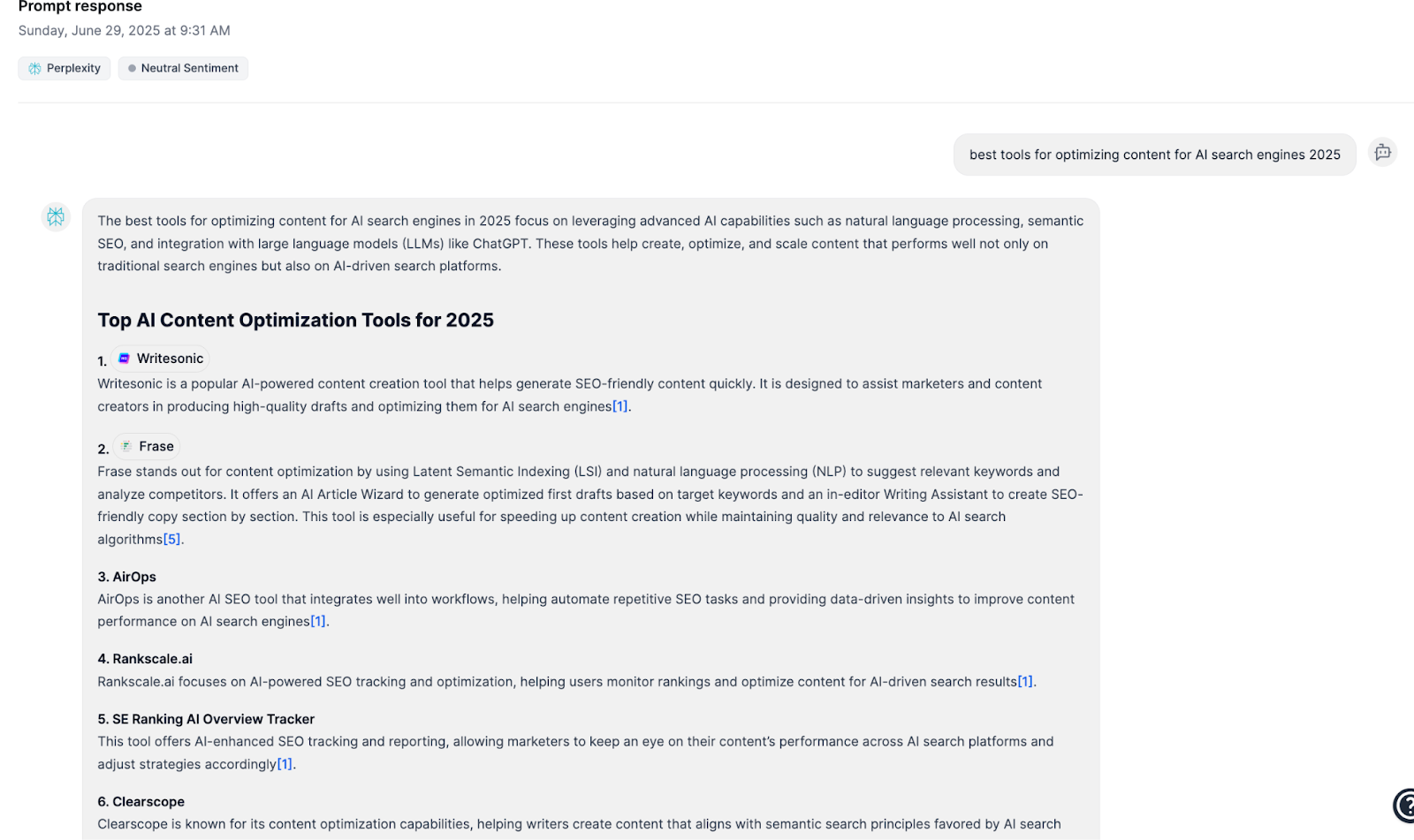Open citation [1] in the AirOps paragraph
Screen dimensions: 1414x840
pyautogui.click(x=318, y=622)
